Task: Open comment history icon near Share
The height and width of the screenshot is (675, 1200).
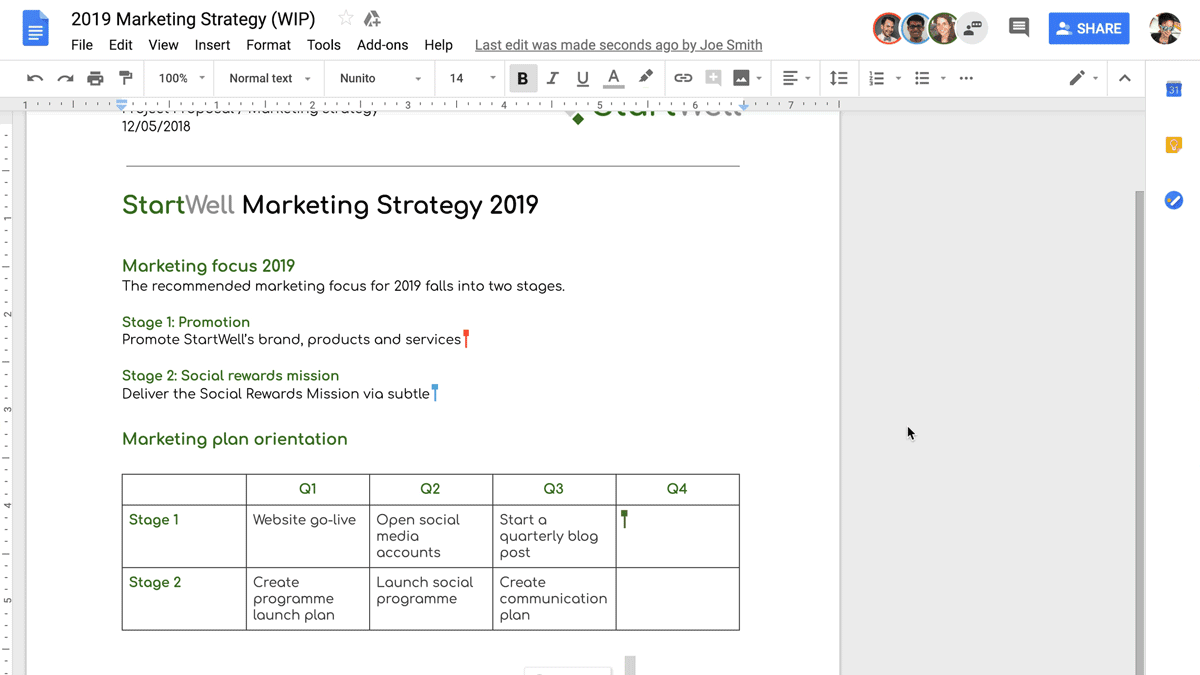Action: click(x=1018, y=27)
